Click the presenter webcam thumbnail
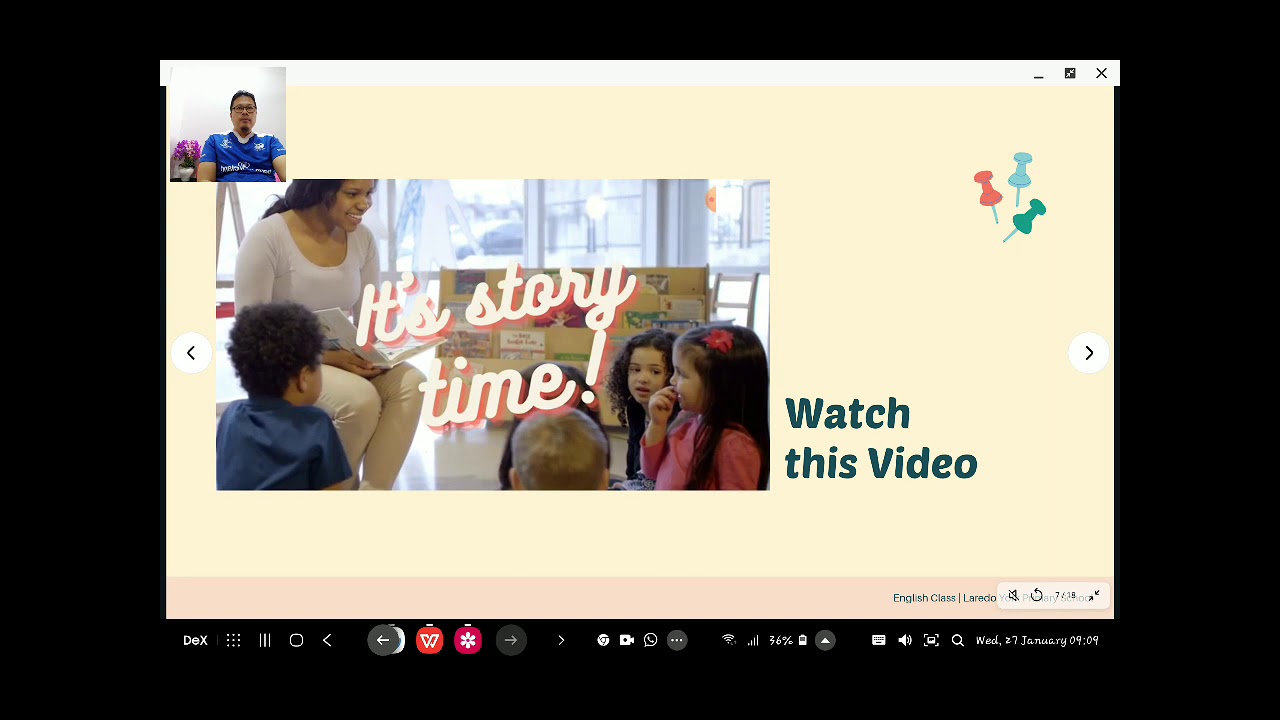The image size is (1280, 720). [228, 124]
